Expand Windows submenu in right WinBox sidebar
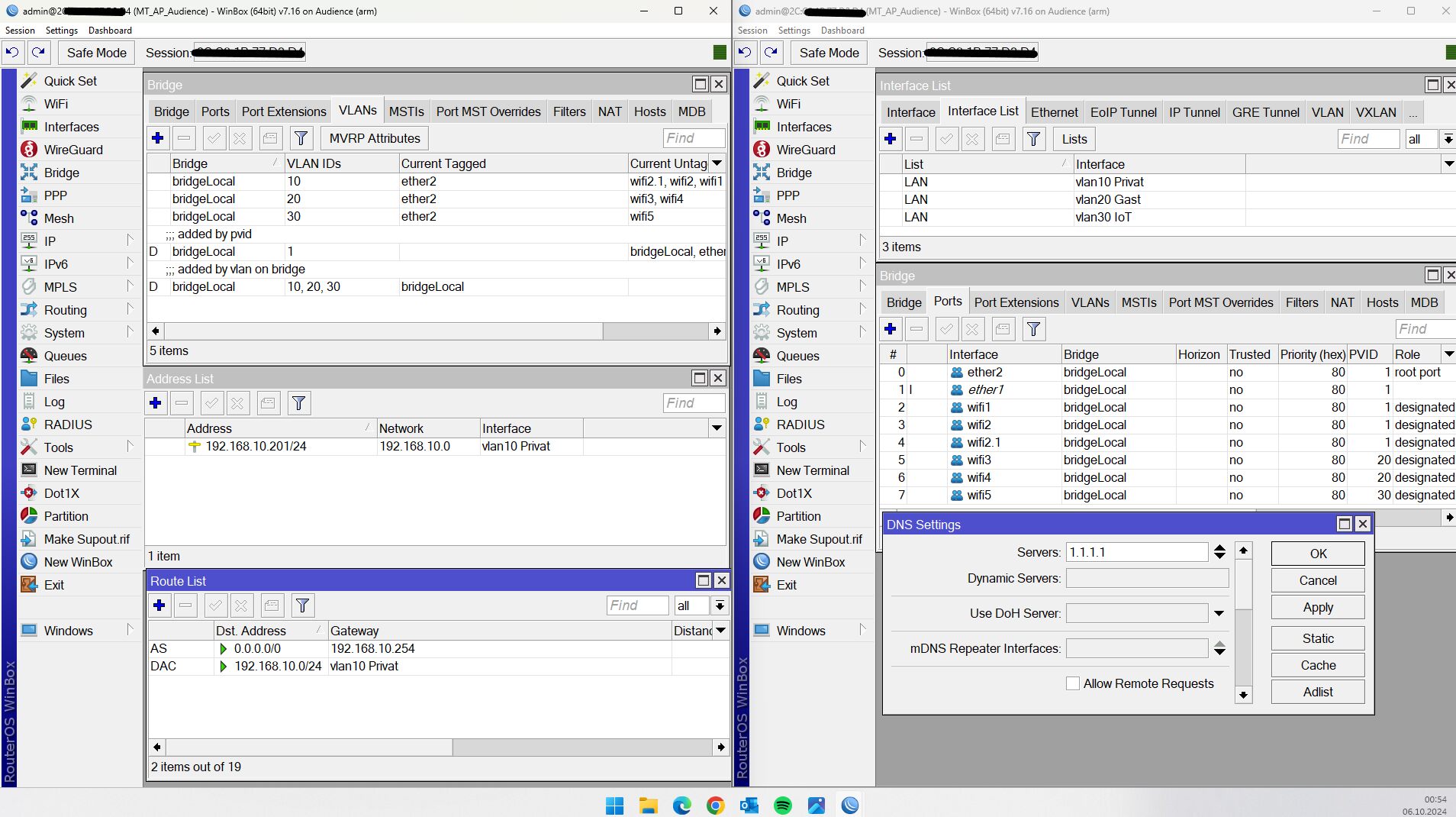 tap(862, 631)
